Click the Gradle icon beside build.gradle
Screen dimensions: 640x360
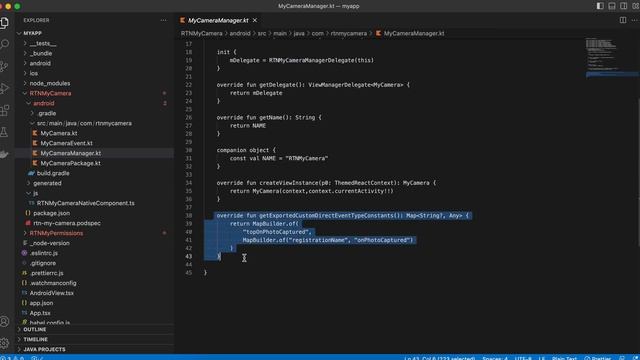tap(31, 173)
